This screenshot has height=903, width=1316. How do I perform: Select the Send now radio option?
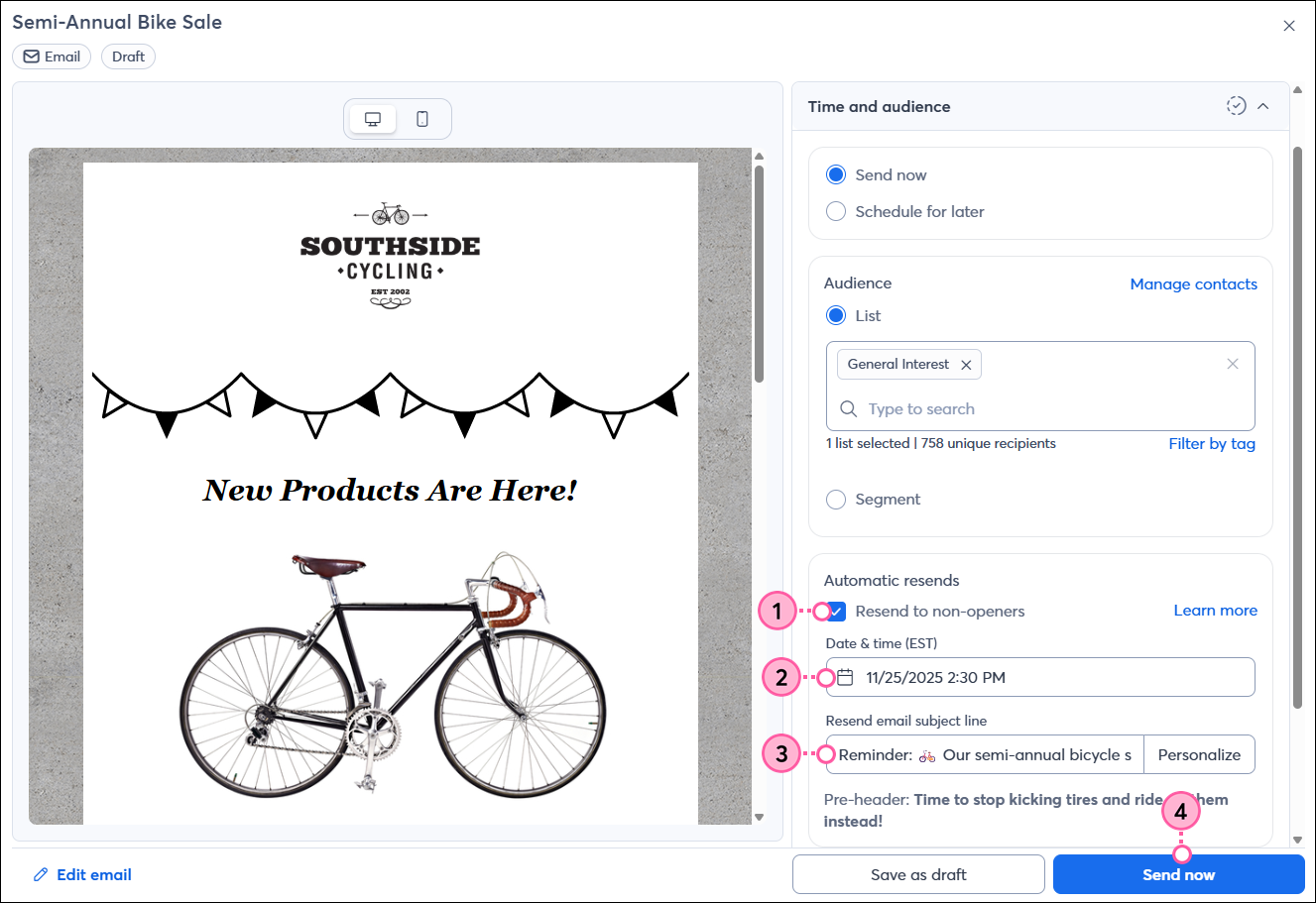836,174
